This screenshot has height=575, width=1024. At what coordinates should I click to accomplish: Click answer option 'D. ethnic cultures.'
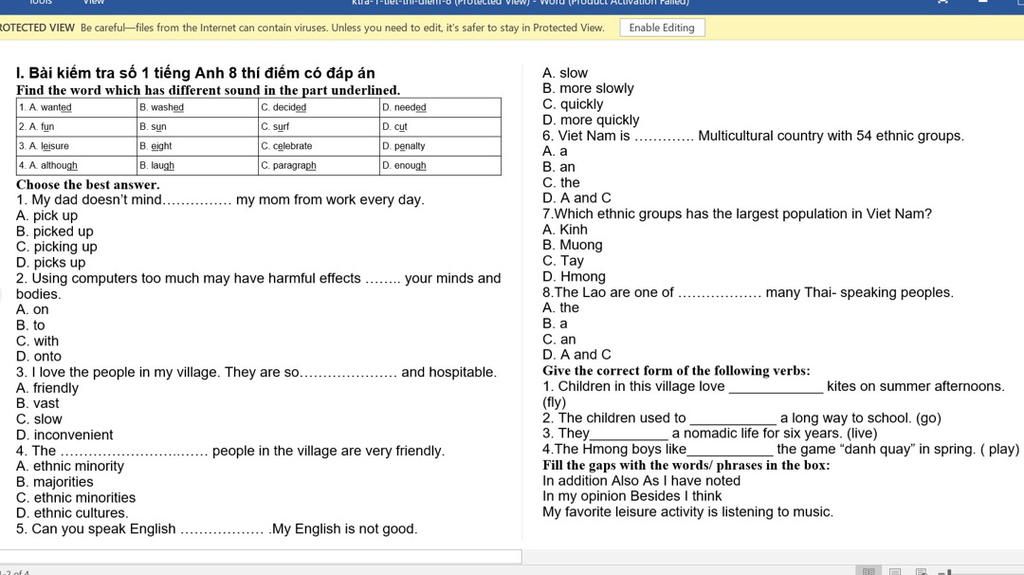72,513
